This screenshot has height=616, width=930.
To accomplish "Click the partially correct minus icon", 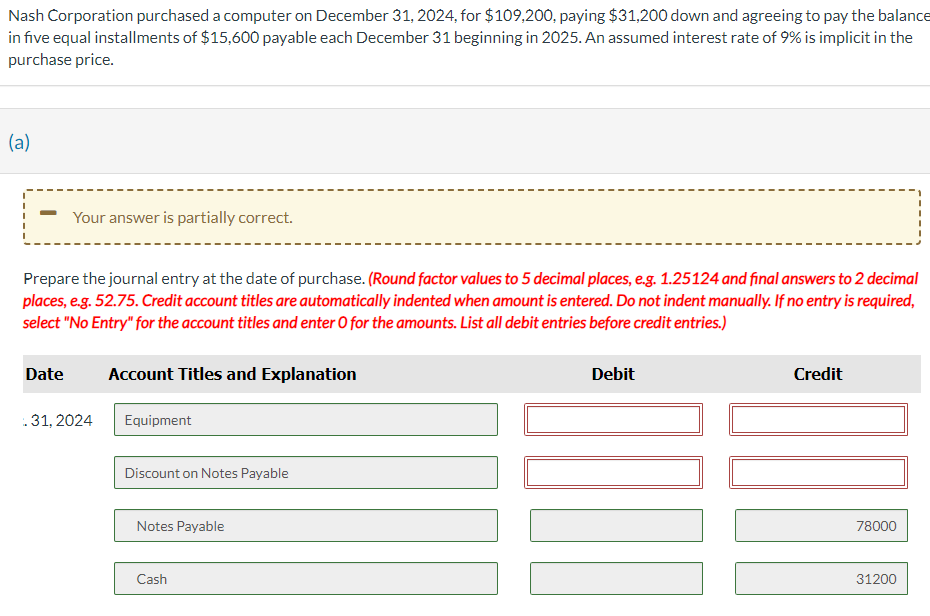I will (x=48, y=212).
